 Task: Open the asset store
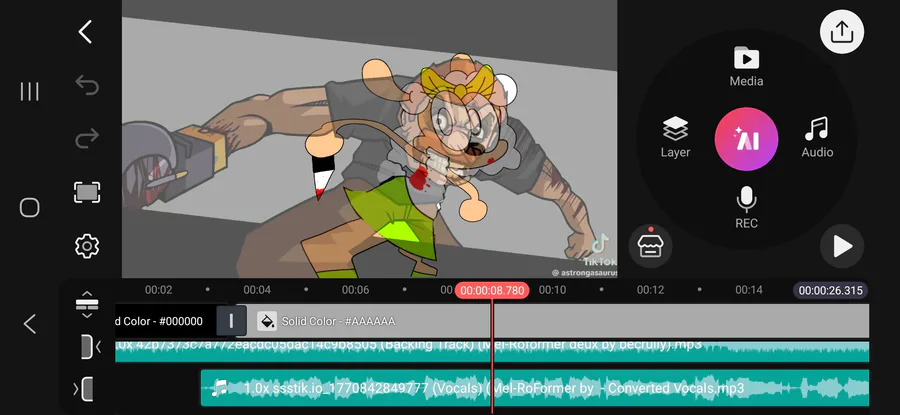[x=650, y=246]
